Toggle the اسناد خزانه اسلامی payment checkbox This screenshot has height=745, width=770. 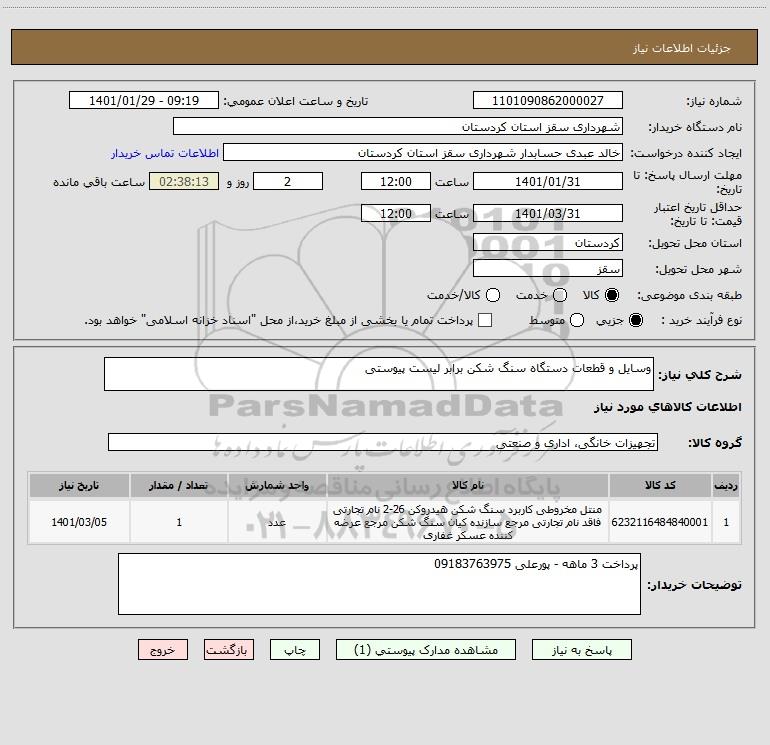click(x=485, y=320)
